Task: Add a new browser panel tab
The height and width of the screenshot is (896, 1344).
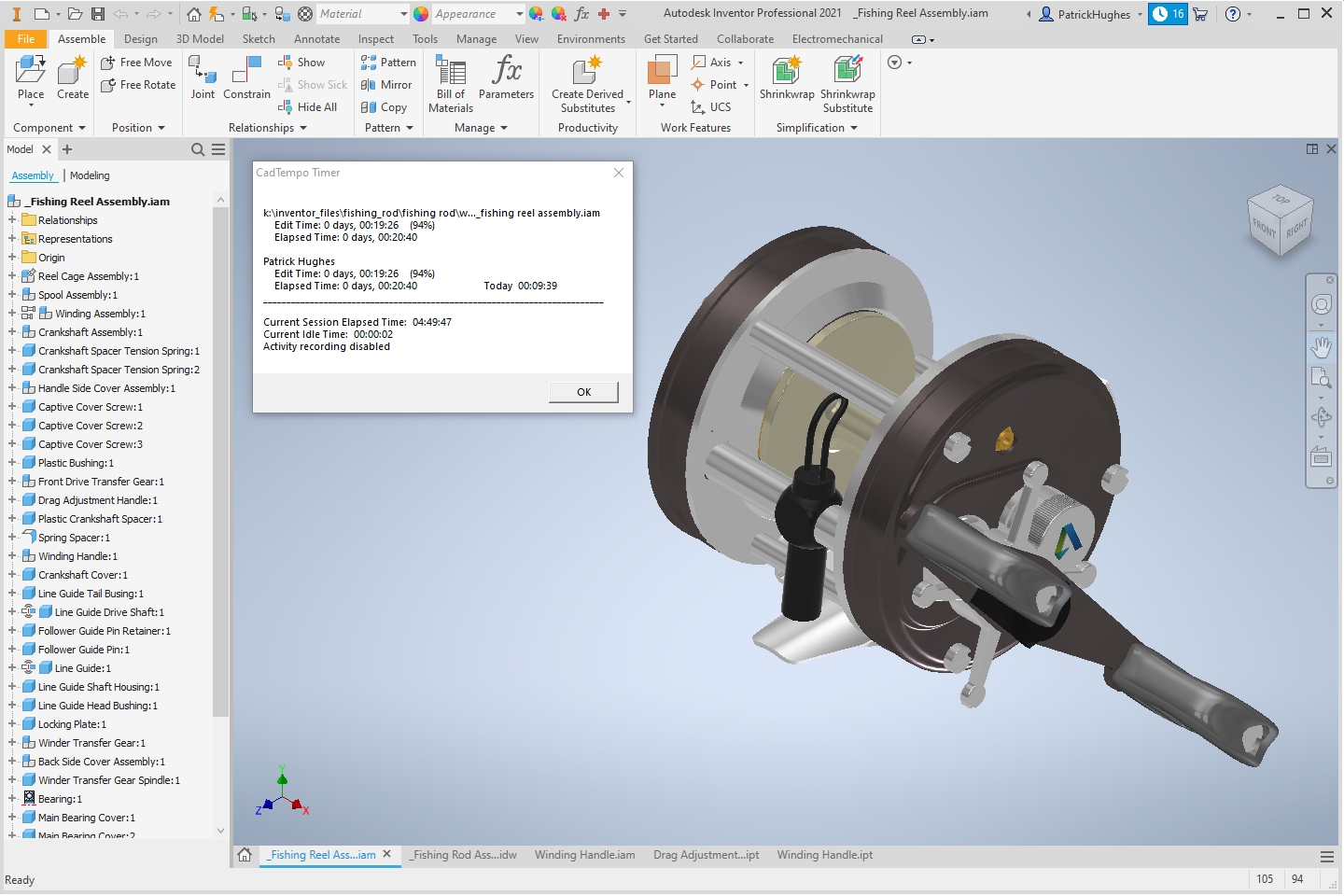Action: coord(67,149)
